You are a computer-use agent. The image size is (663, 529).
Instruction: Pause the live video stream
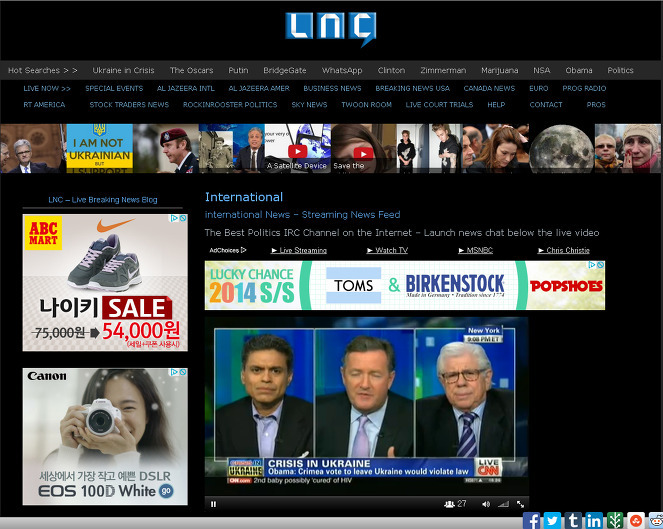tap(214, 504)
